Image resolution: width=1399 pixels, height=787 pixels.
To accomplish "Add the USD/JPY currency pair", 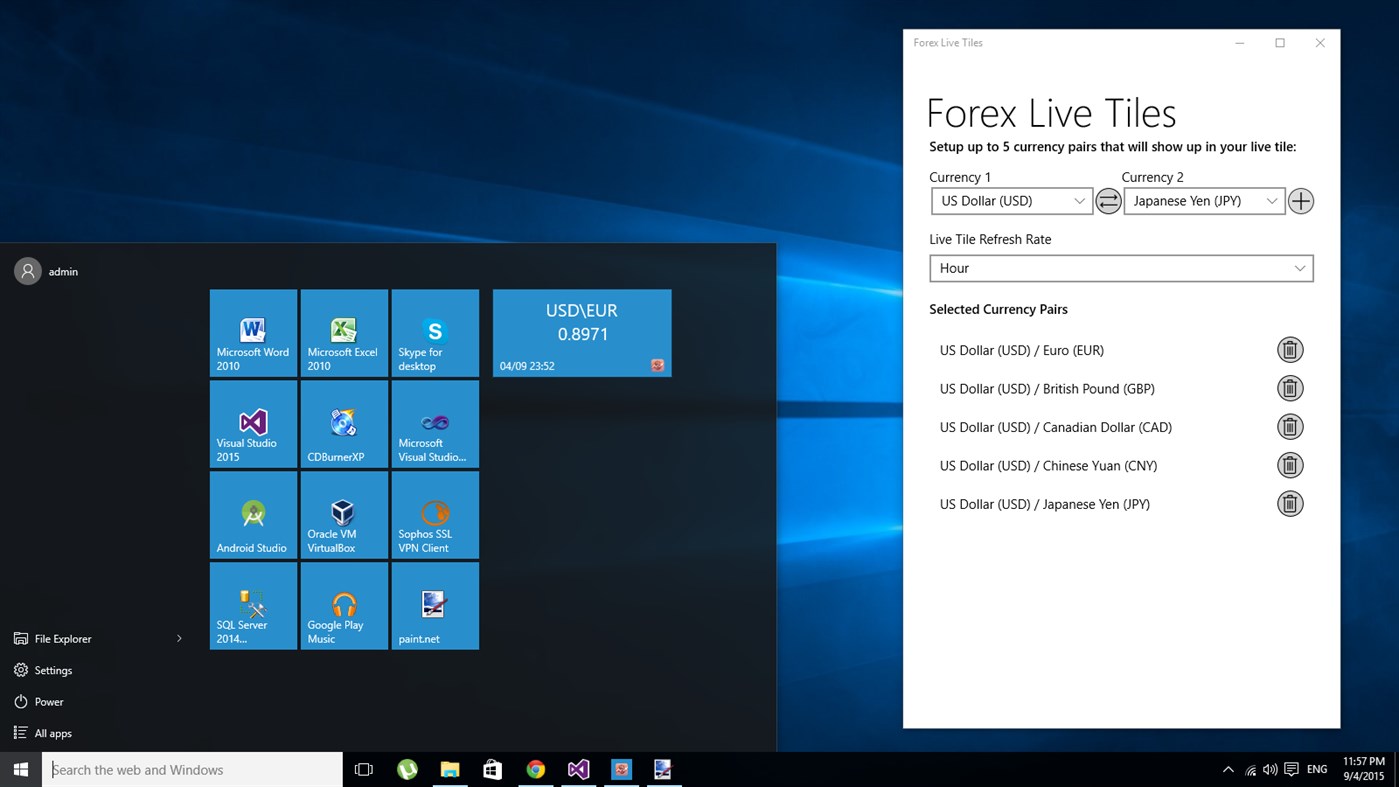I will 1300,201.
